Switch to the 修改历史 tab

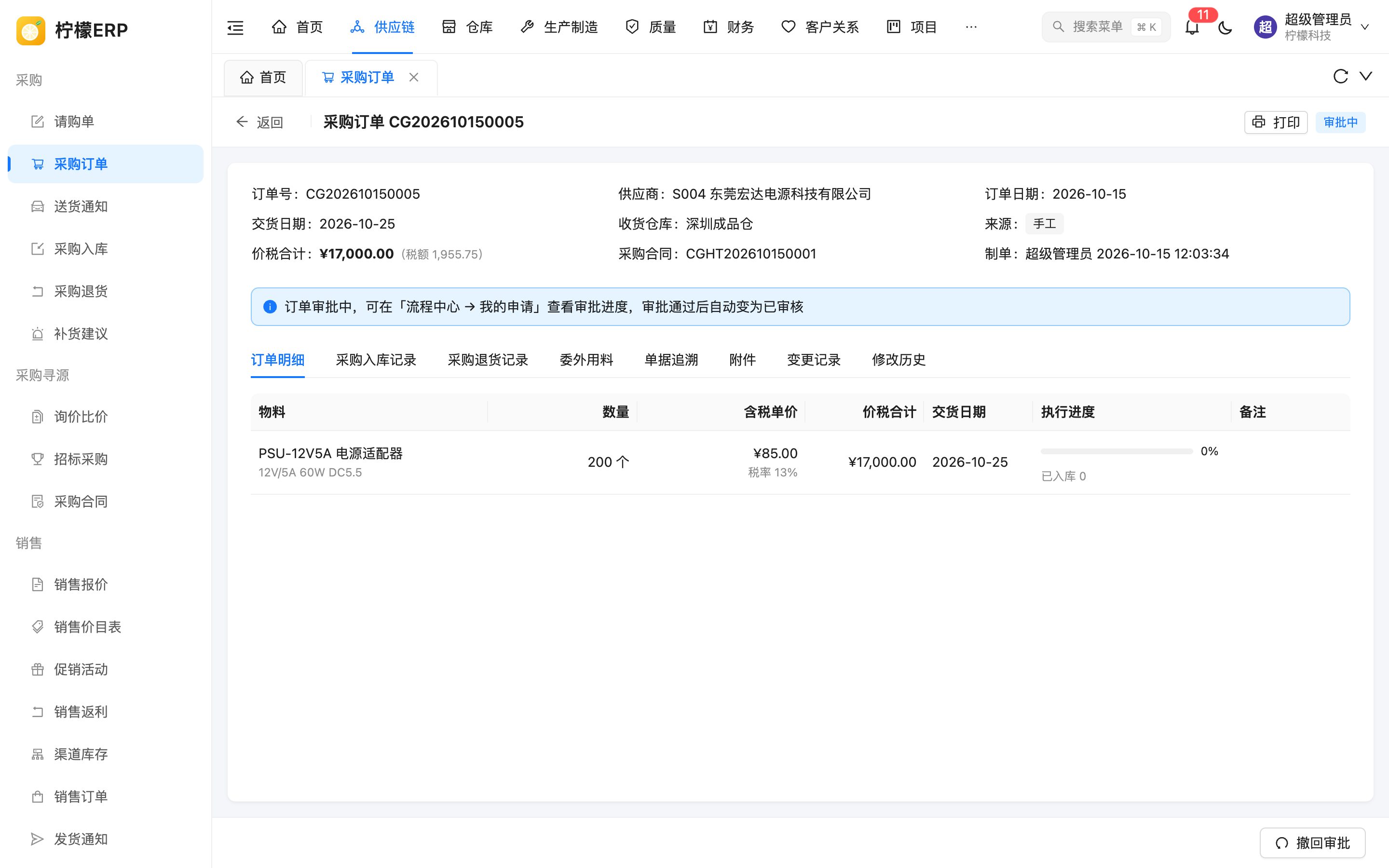tap(898, 360)
